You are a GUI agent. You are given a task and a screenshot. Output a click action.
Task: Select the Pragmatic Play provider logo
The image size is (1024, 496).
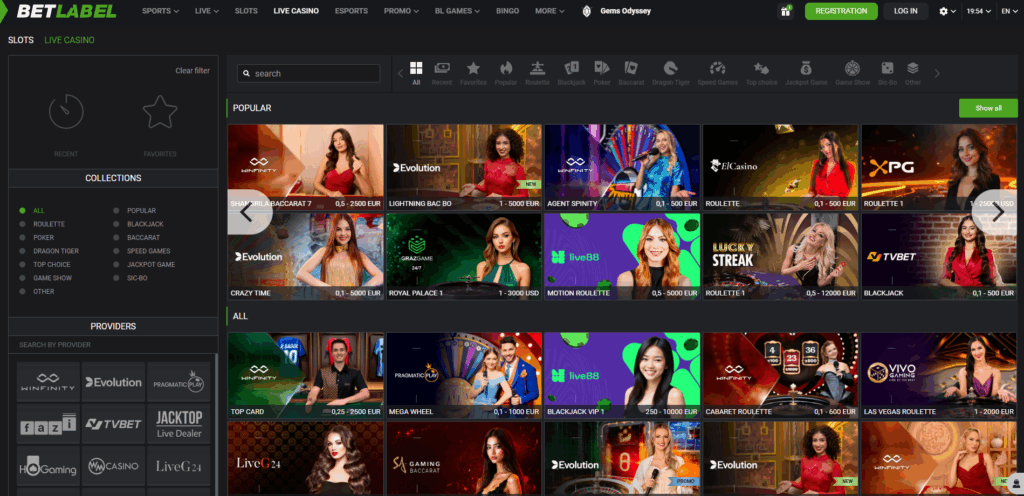pyautogui.click(x=179, y=382)
